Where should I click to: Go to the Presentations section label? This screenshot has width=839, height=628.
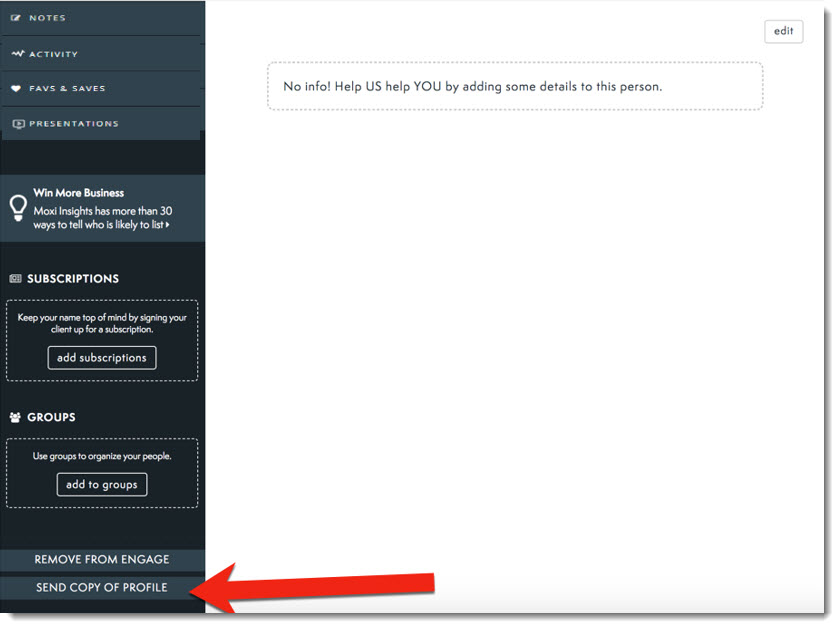click(x=74, y=124)
